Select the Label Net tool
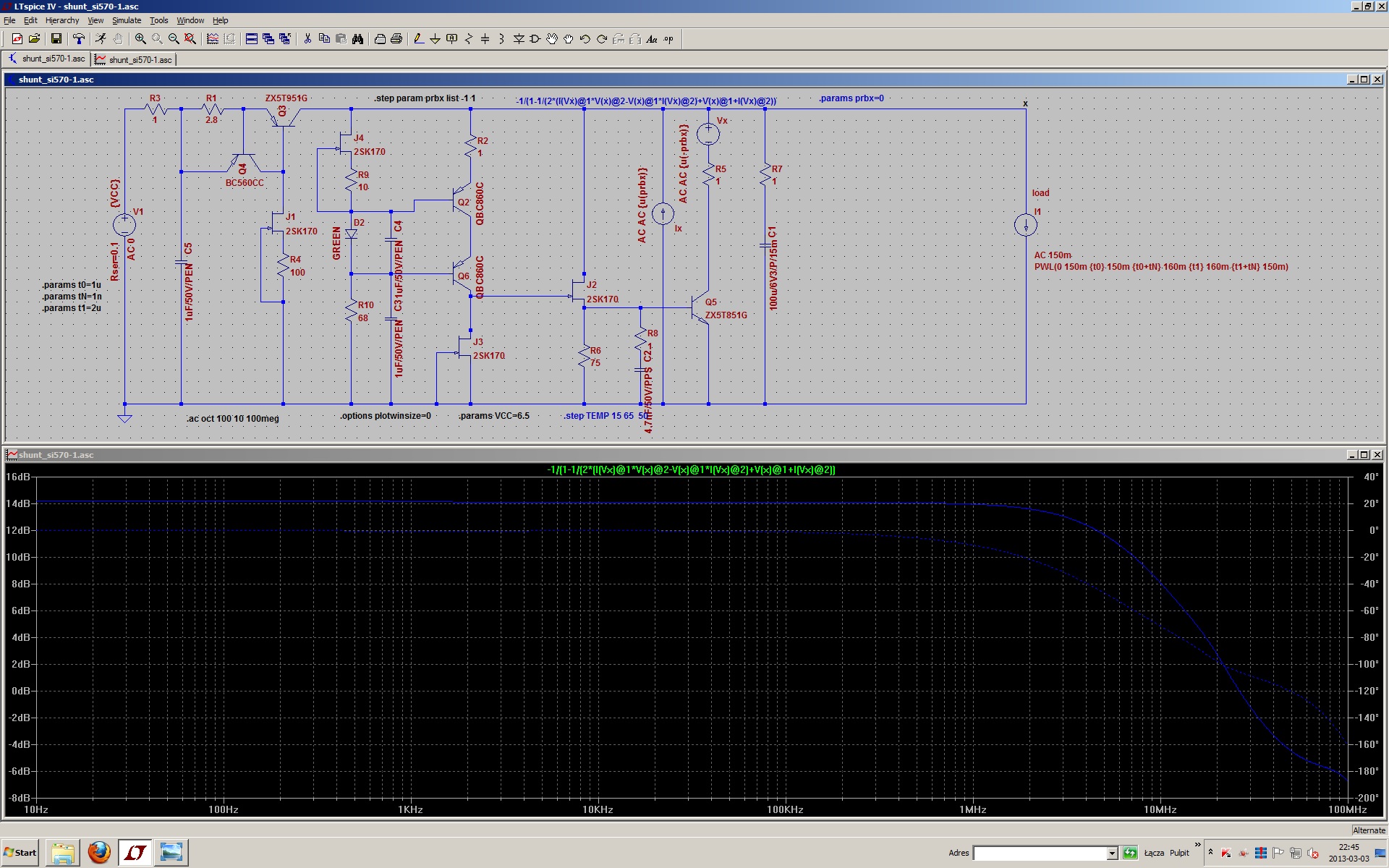1389x868 pixels. (x=452, y=39)
